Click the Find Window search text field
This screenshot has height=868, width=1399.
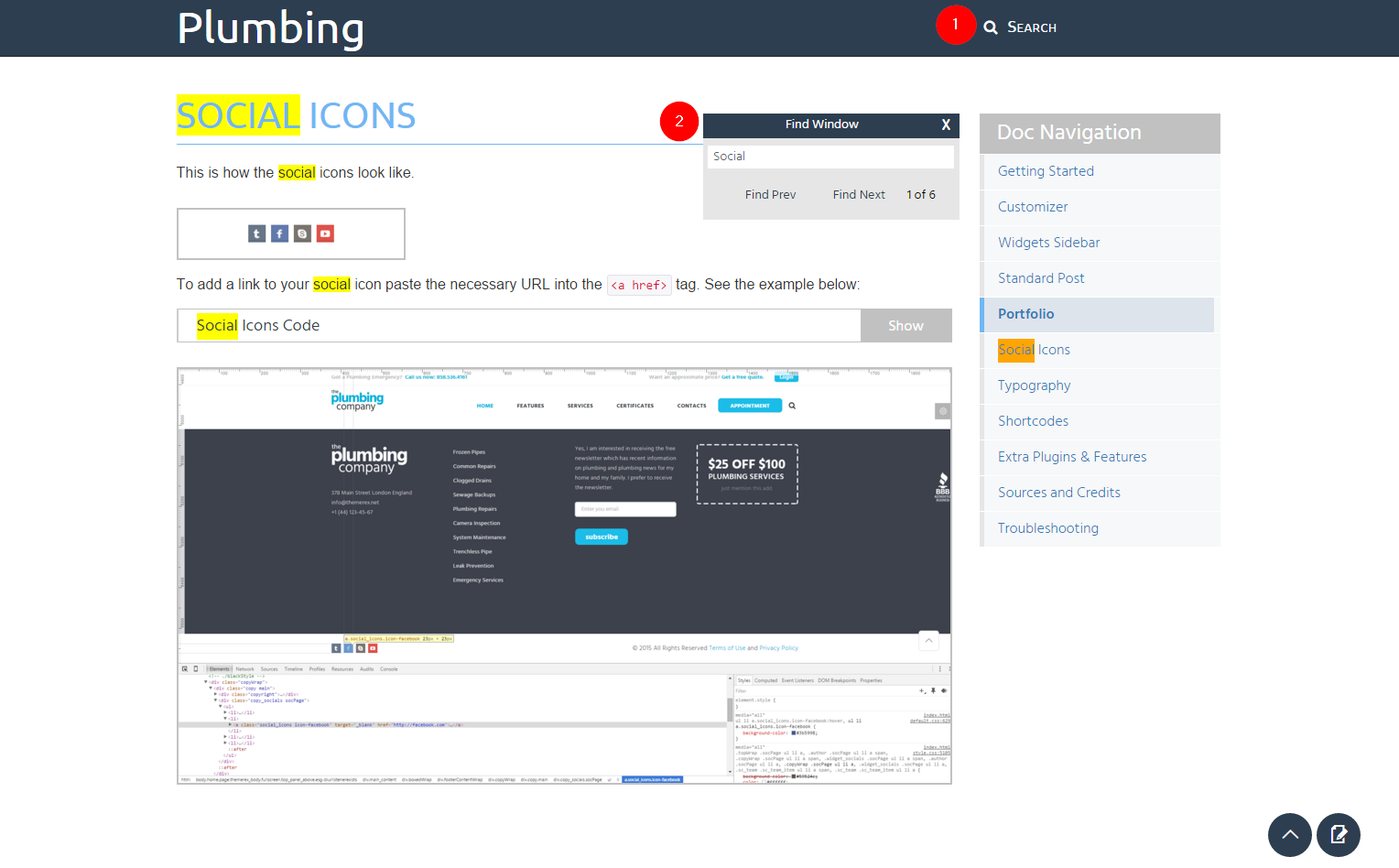(830, 157)
